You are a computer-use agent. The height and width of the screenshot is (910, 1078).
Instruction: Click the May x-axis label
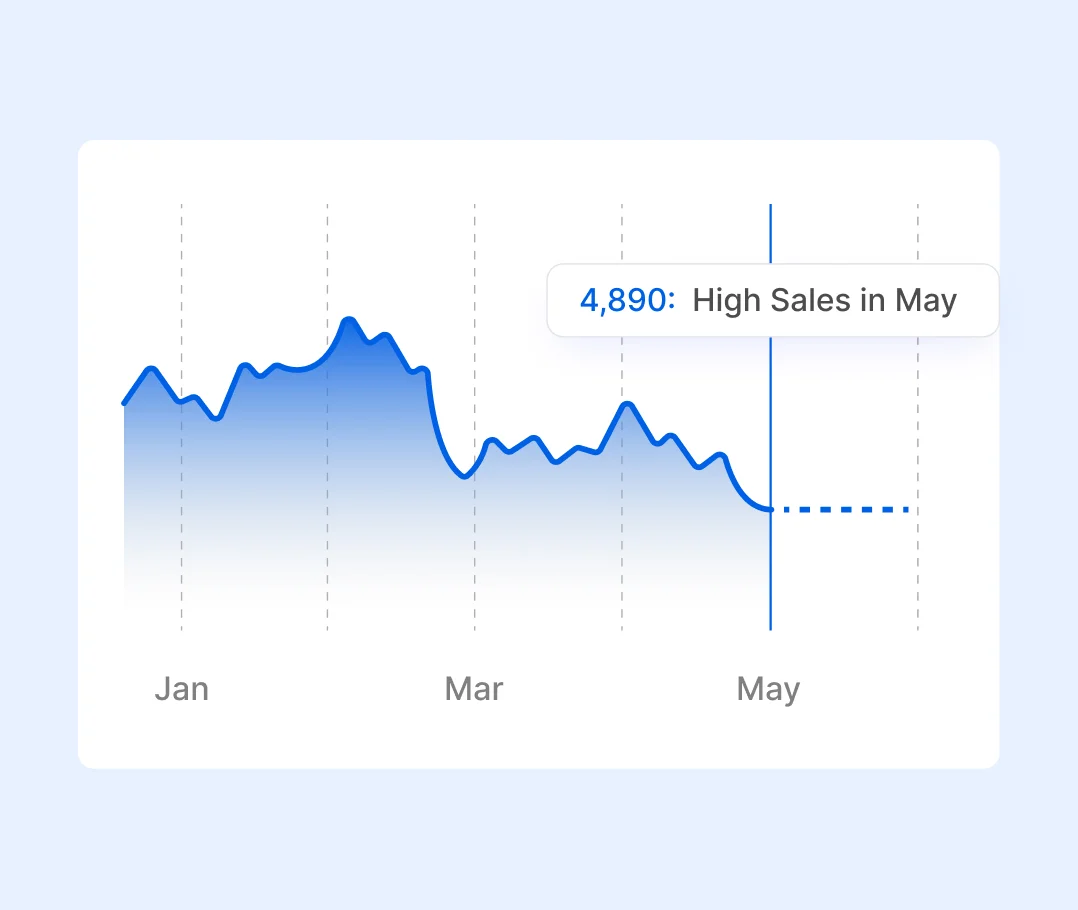click(x=768, y=689)
